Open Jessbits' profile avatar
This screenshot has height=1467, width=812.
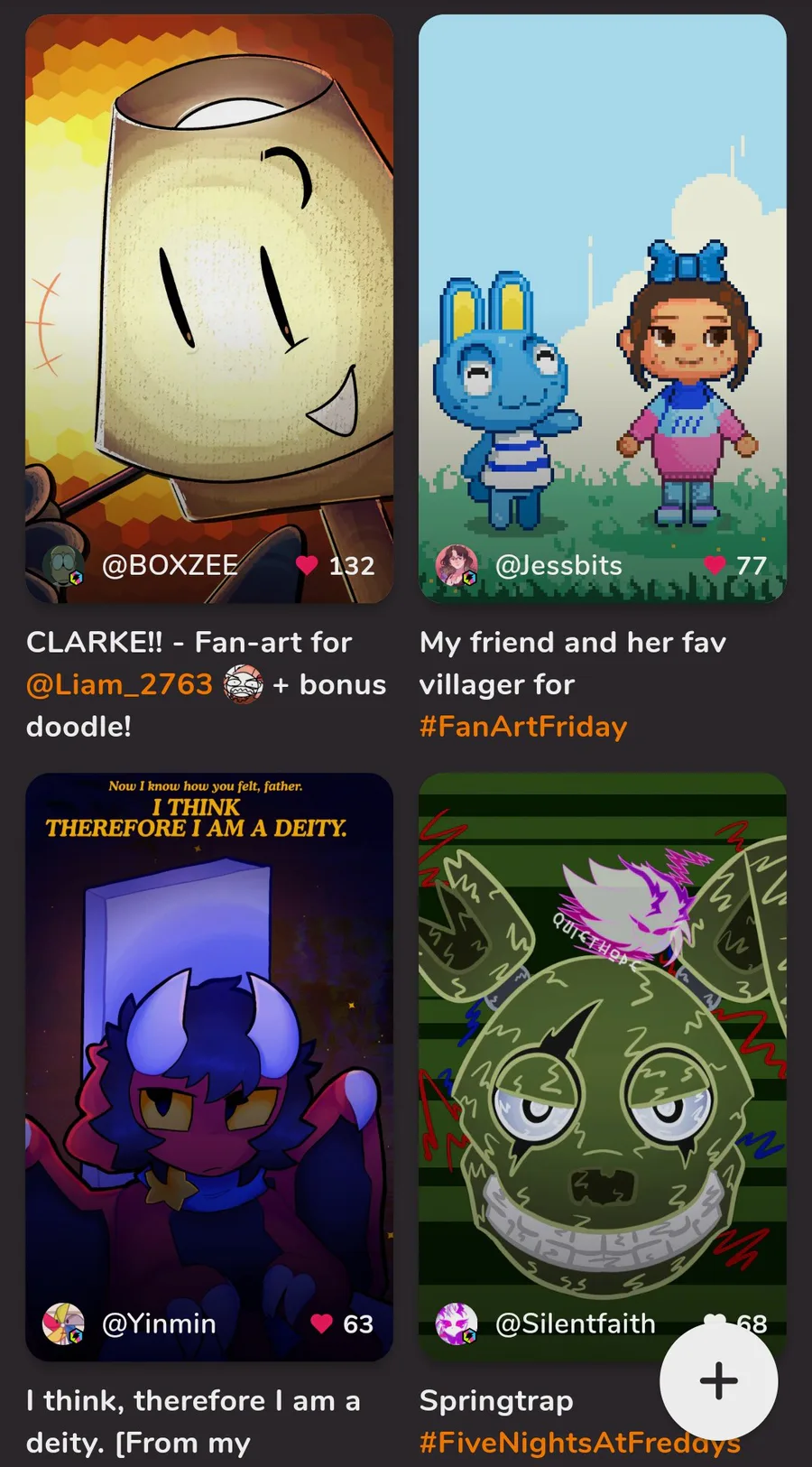click(457, 565)
